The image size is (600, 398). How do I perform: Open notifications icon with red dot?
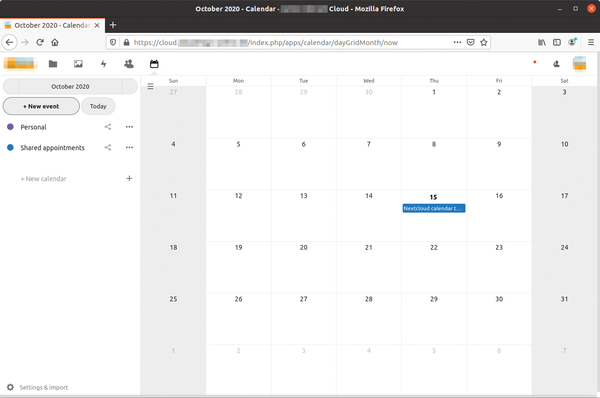tap(535, 62)
